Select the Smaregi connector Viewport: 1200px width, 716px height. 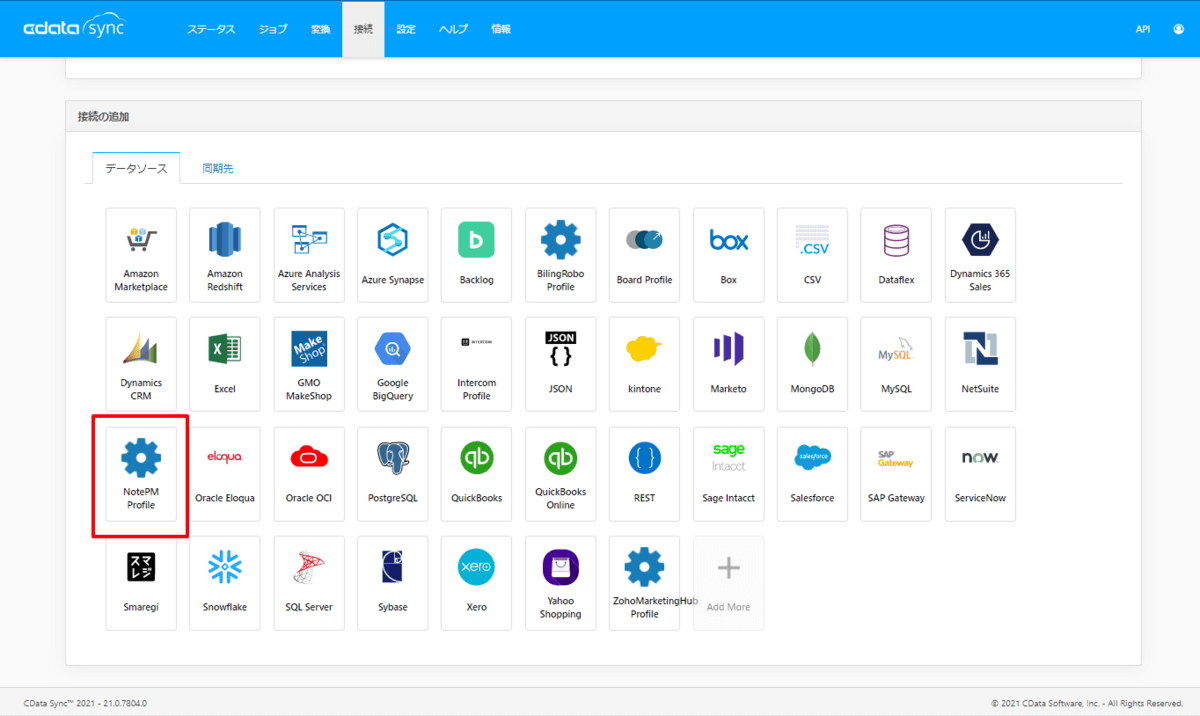(141, 583)
